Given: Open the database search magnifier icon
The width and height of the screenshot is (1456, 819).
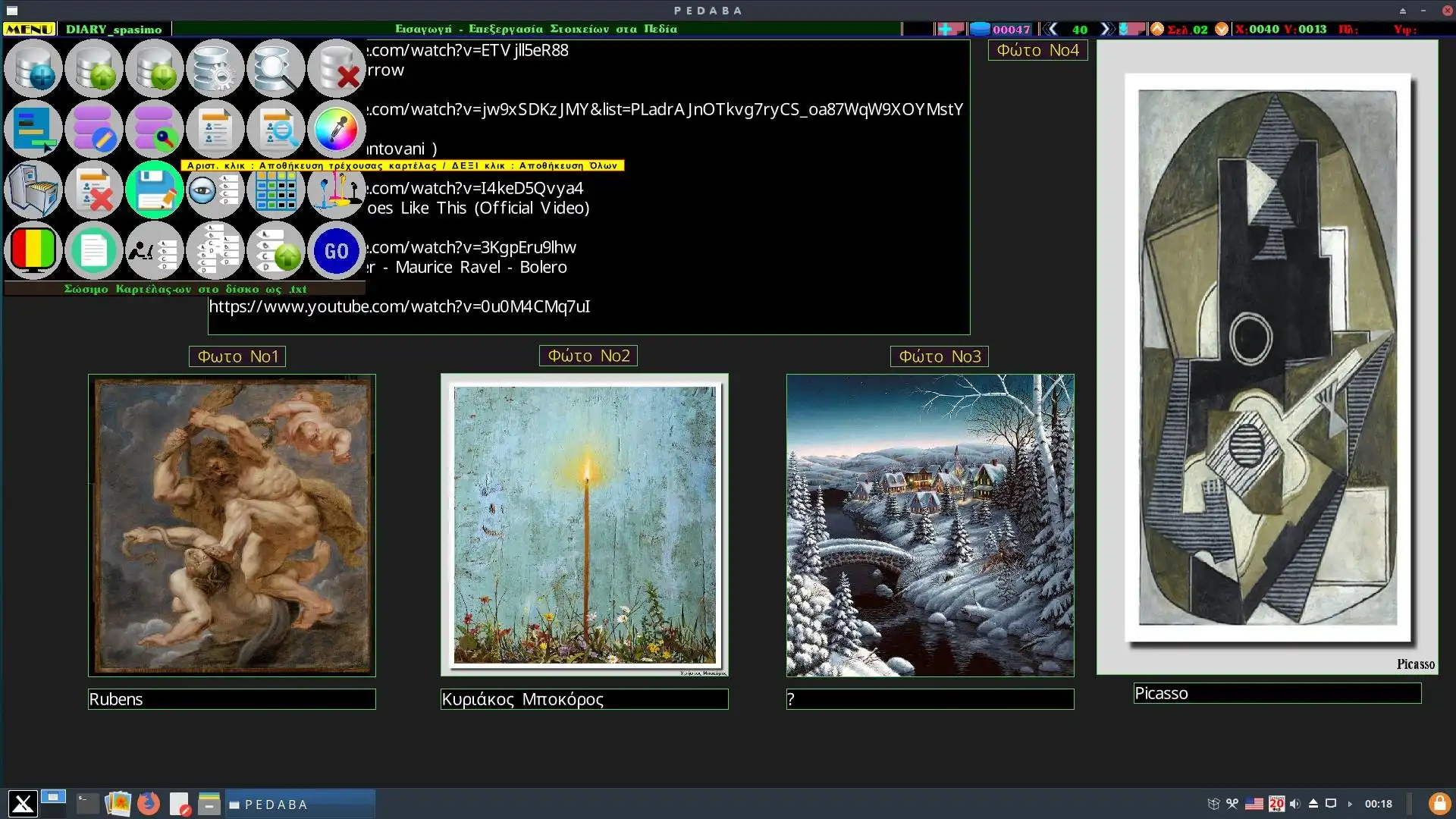Looking at the screenshot, I should pyautogui.click(x=275, y=69).
